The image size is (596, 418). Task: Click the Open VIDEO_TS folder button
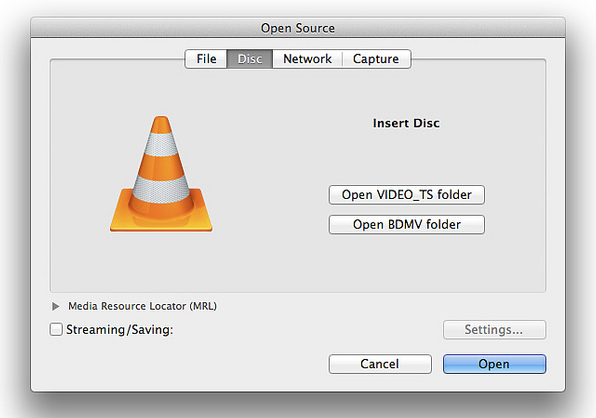click(x=407, y=195)
